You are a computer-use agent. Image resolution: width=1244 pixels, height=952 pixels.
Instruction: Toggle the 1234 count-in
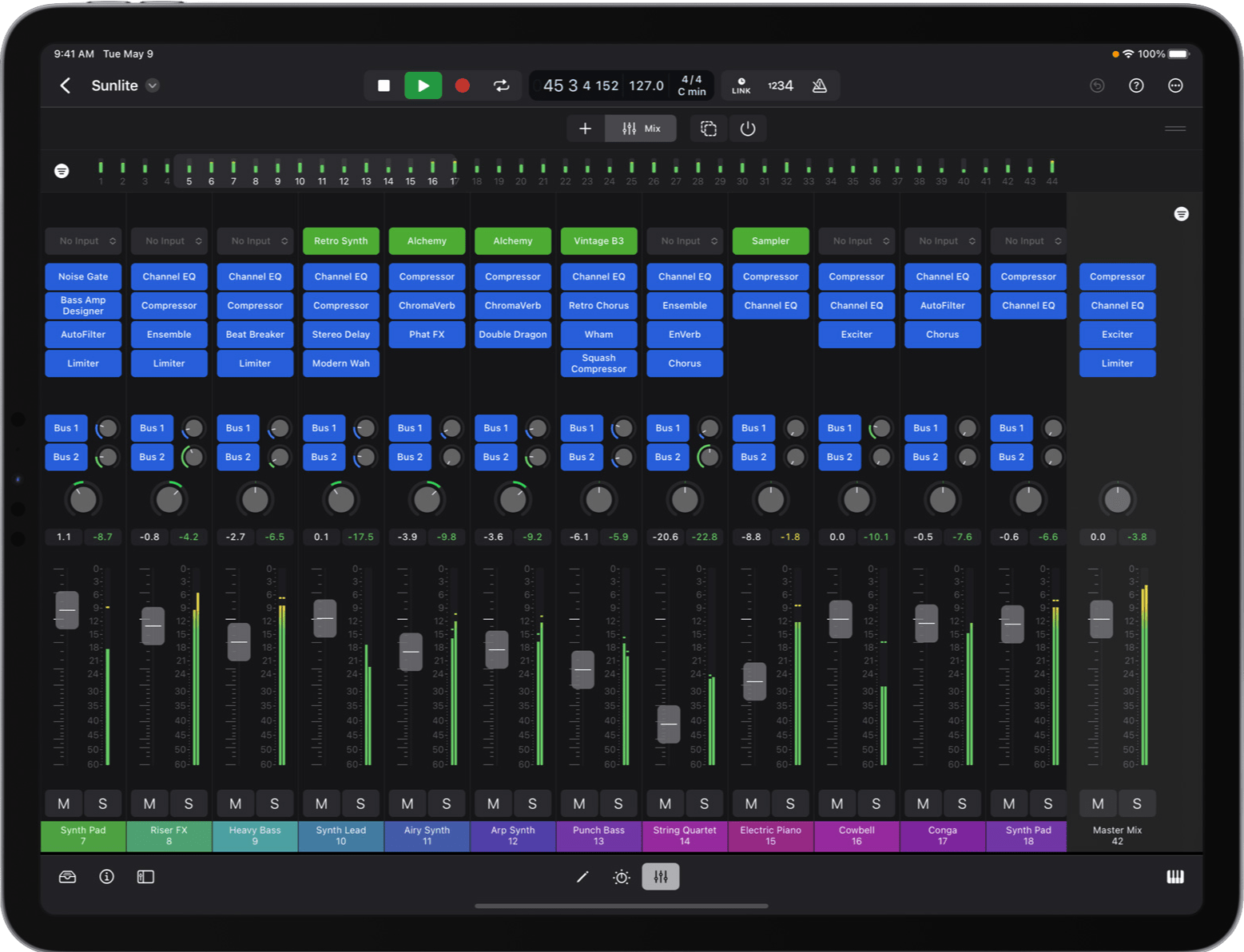pos(781,85)
